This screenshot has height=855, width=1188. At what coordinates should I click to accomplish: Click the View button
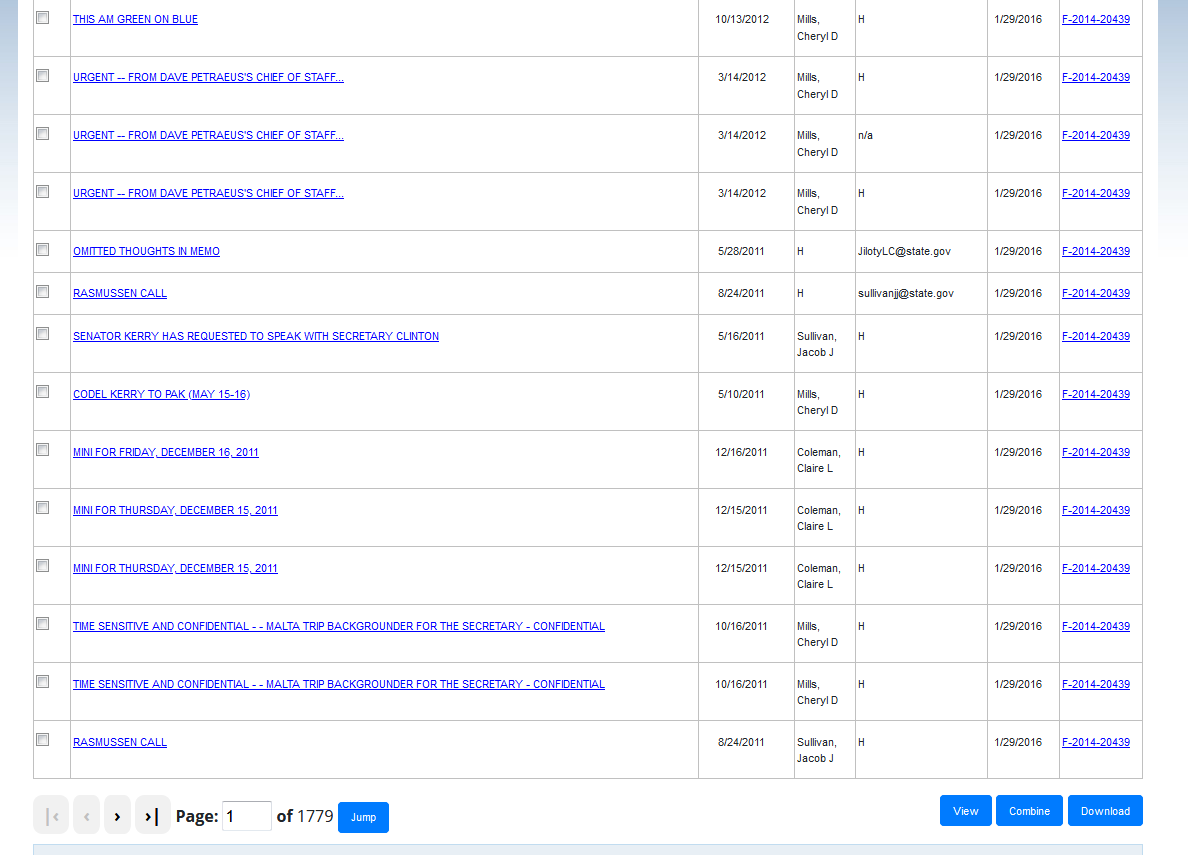[x=965, y=810]
